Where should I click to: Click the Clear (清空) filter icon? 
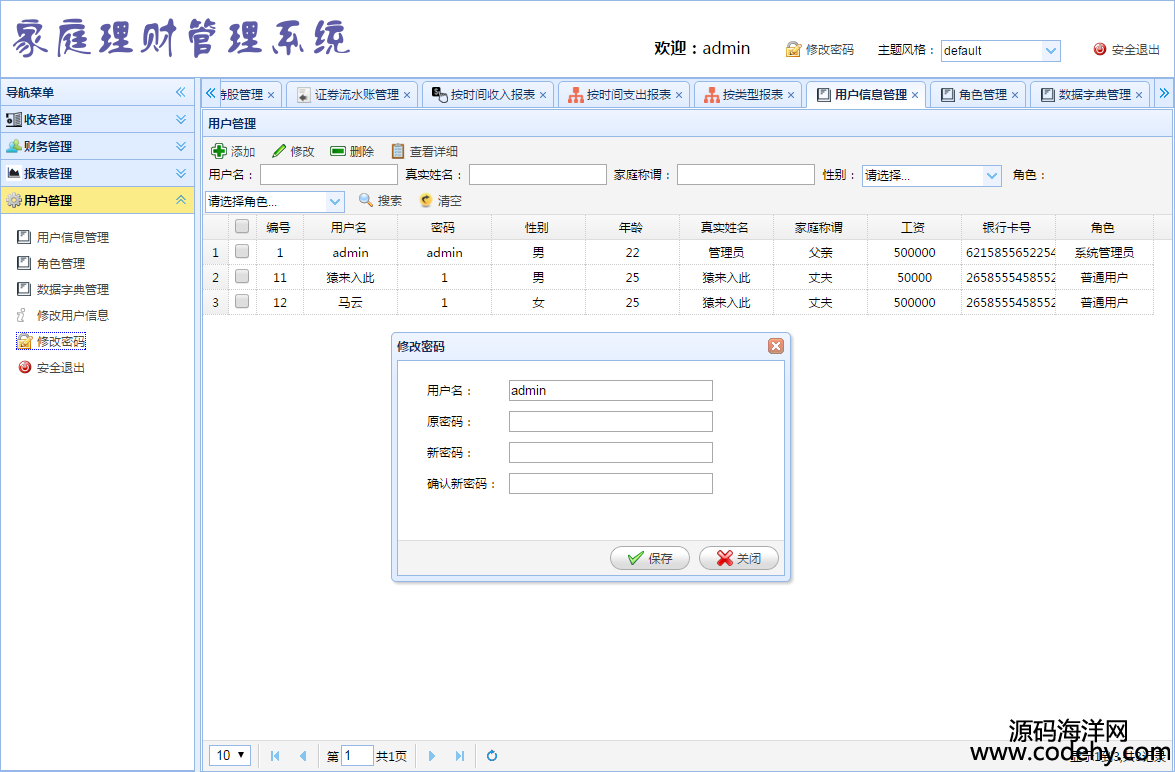pyautogui.click(x=426, y=200)
